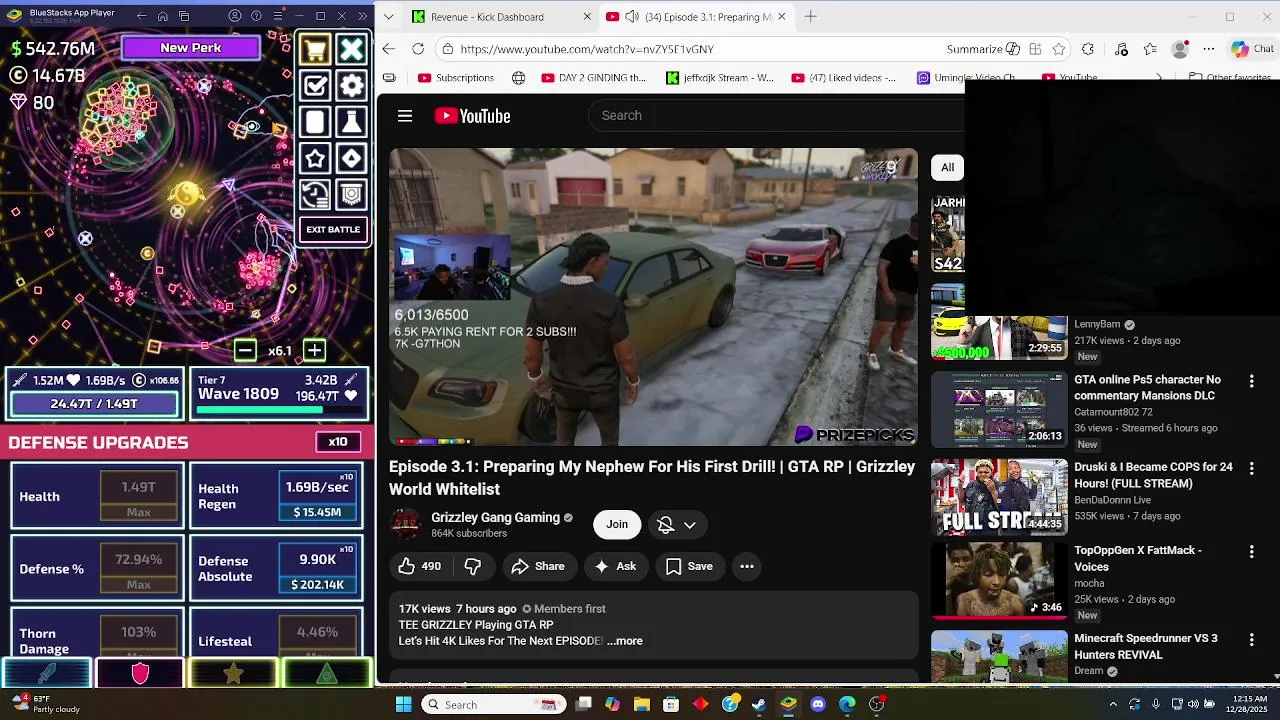Like the video with 490 likes

pyautogui.click(x=420, y=566)
